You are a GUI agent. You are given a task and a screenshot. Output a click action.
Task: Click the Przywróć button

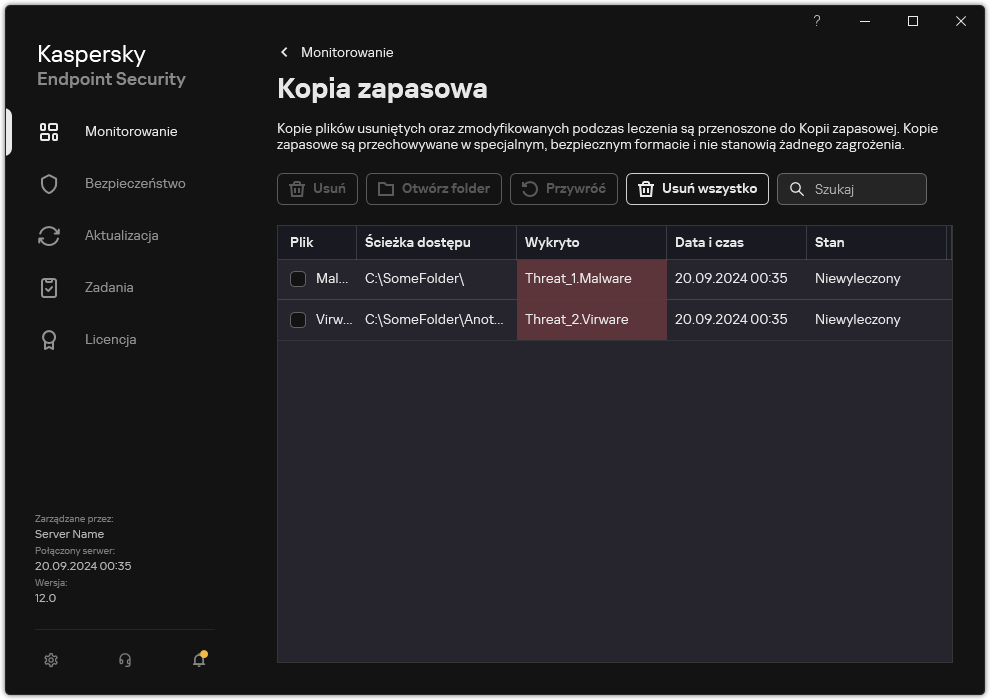(x=563, y=189)
